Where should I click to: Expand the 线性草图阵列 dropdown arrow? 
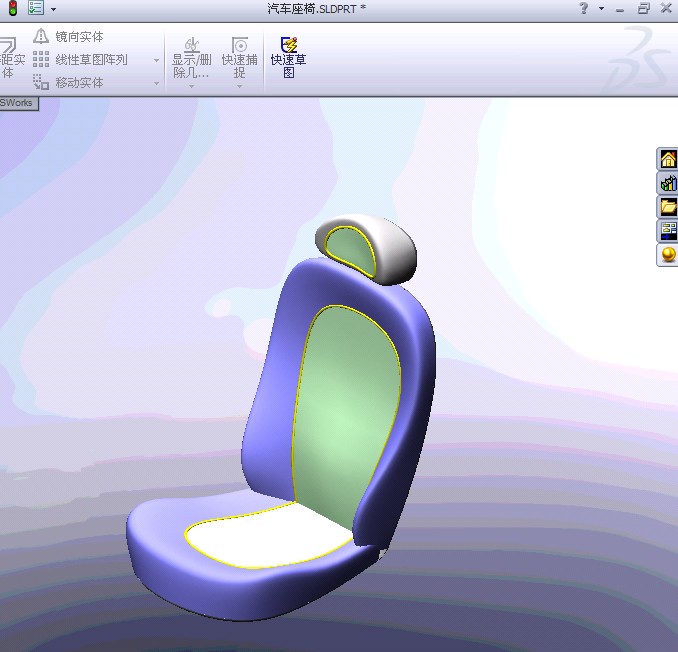click(157, 60)
